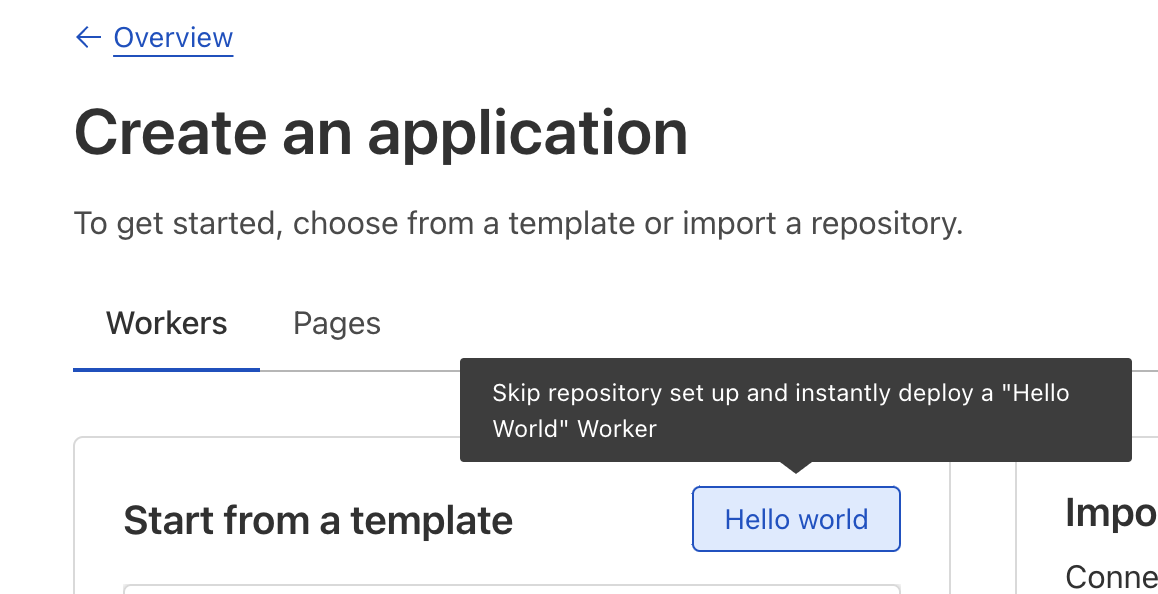Click the blue underline beneath Workers tab
The height and width of the screenshot is (594, 1158).
coord(166,369)
